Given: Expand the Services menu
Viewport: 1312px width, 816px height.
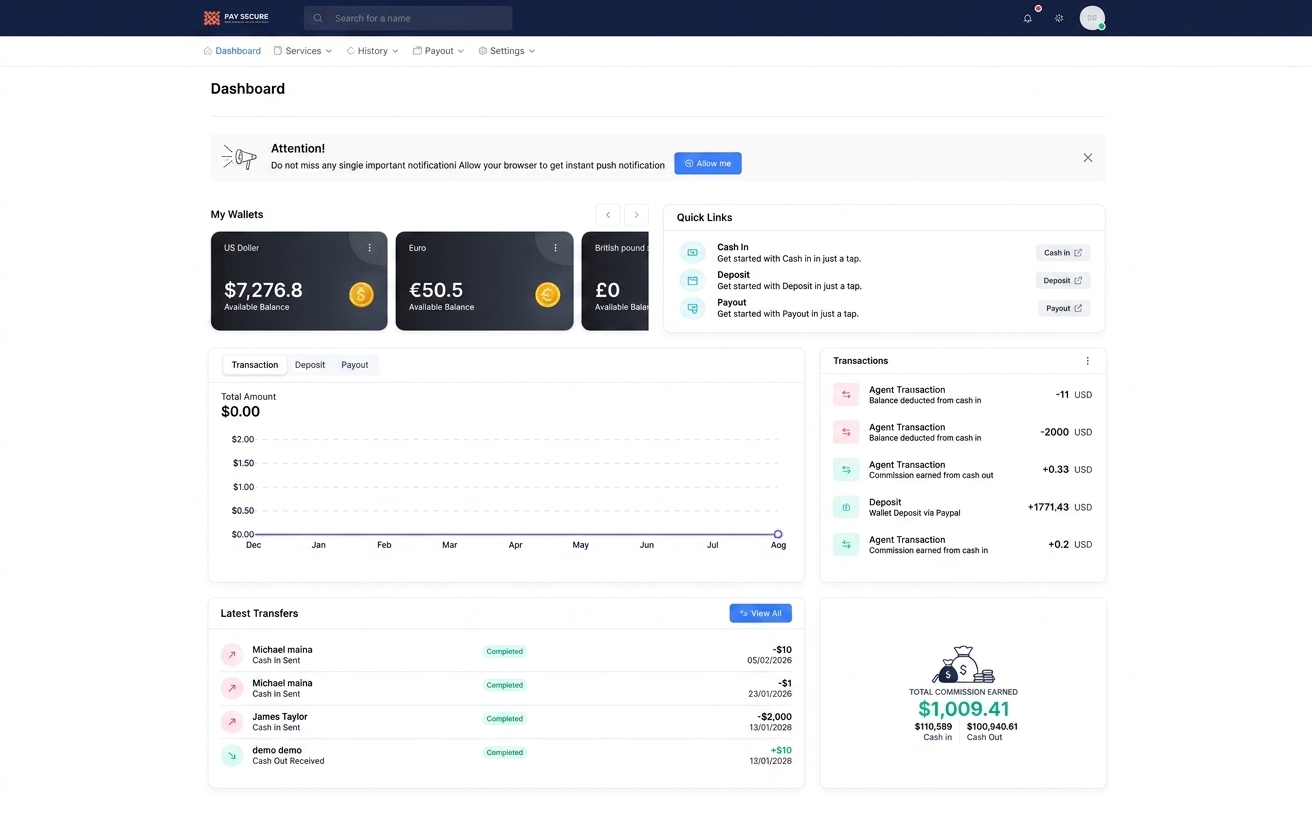Looking at the screenshot, I should coord(303,51).
